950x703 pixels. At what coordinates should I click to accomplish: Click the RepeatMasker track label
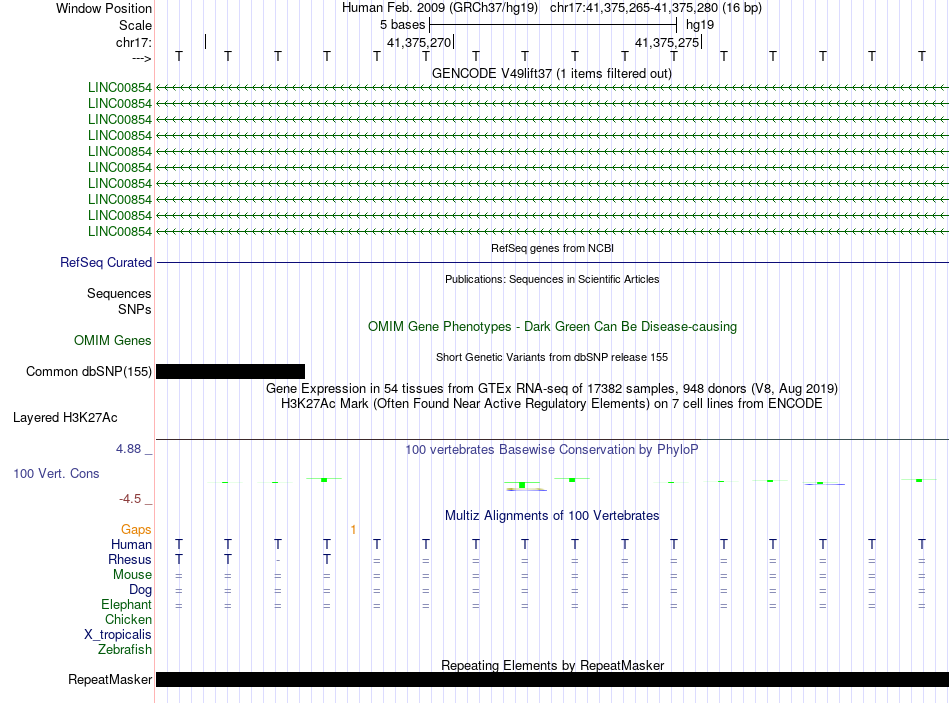pyautogui.click(x=110, y=680)
